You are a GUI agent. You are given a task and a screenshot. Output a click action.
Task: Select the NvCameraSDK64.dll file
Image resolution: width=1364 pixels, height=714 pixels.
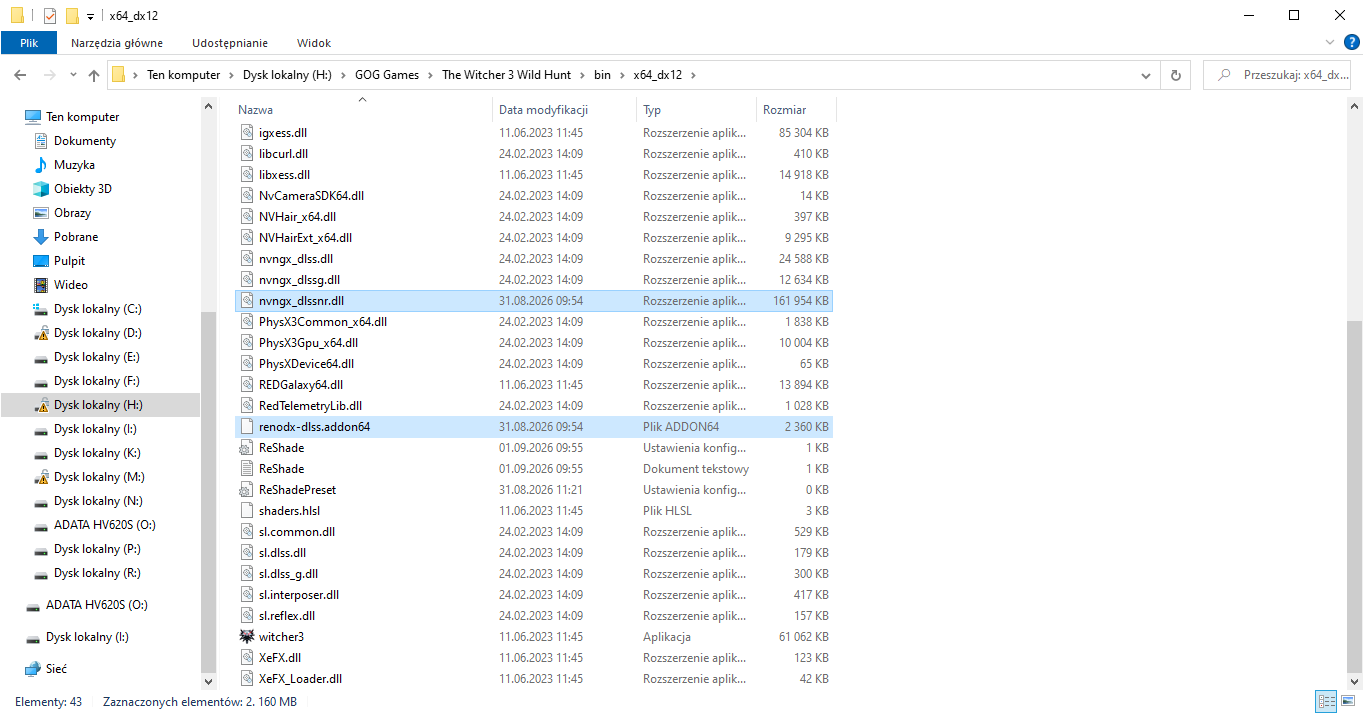pos(533,196)
